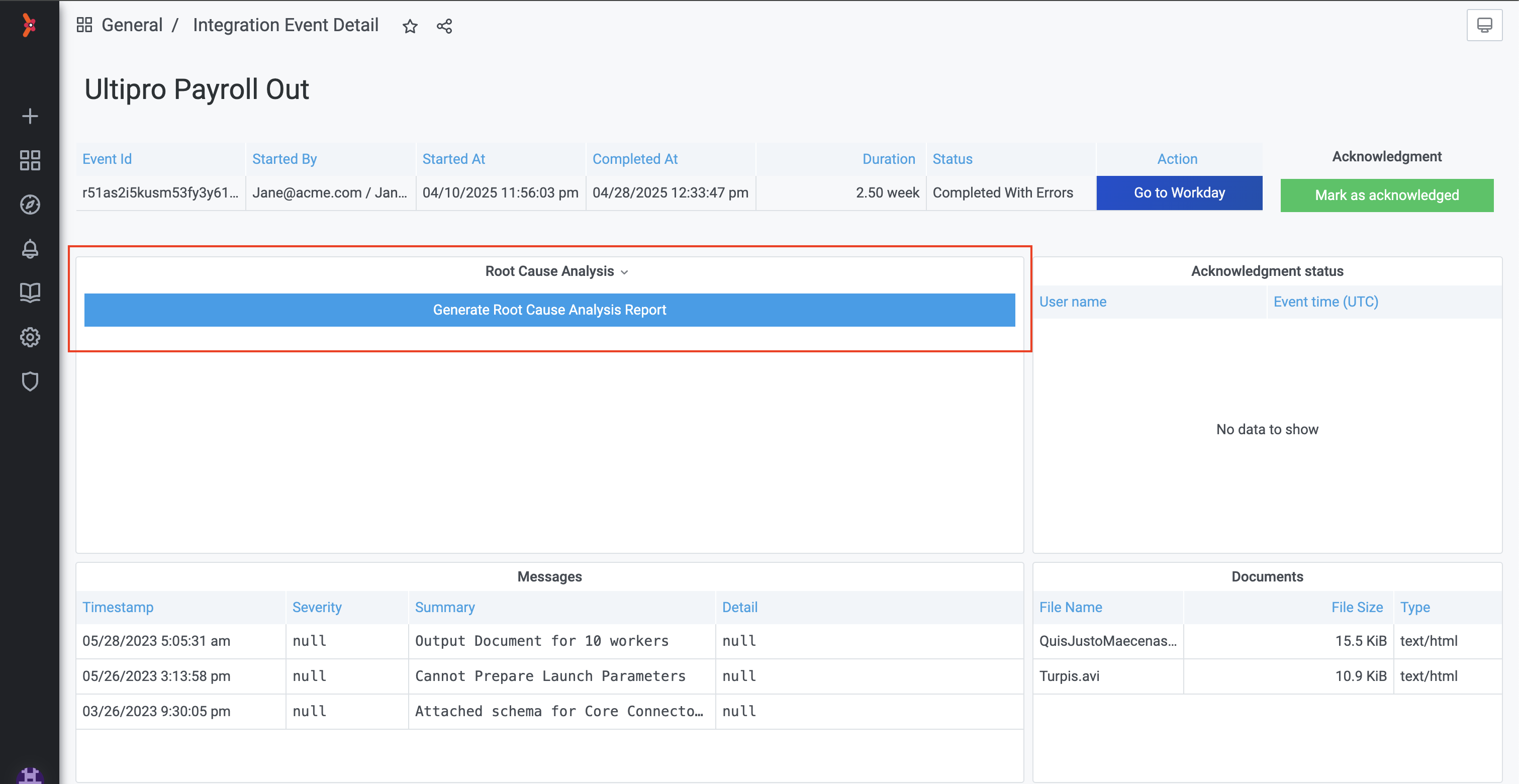The height and width of the screenshot is (784, 1519).
Task: Open the Explore compass icon
Action: pos(30,205)
